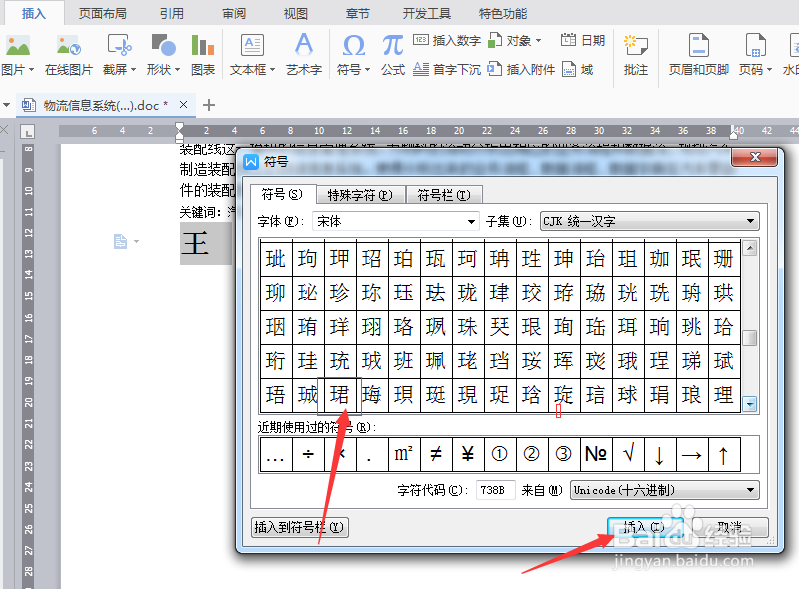Click 插入附件 insert attachment
Image resolution: width=799 pixels, height=589 pixels.
[521, 69]
